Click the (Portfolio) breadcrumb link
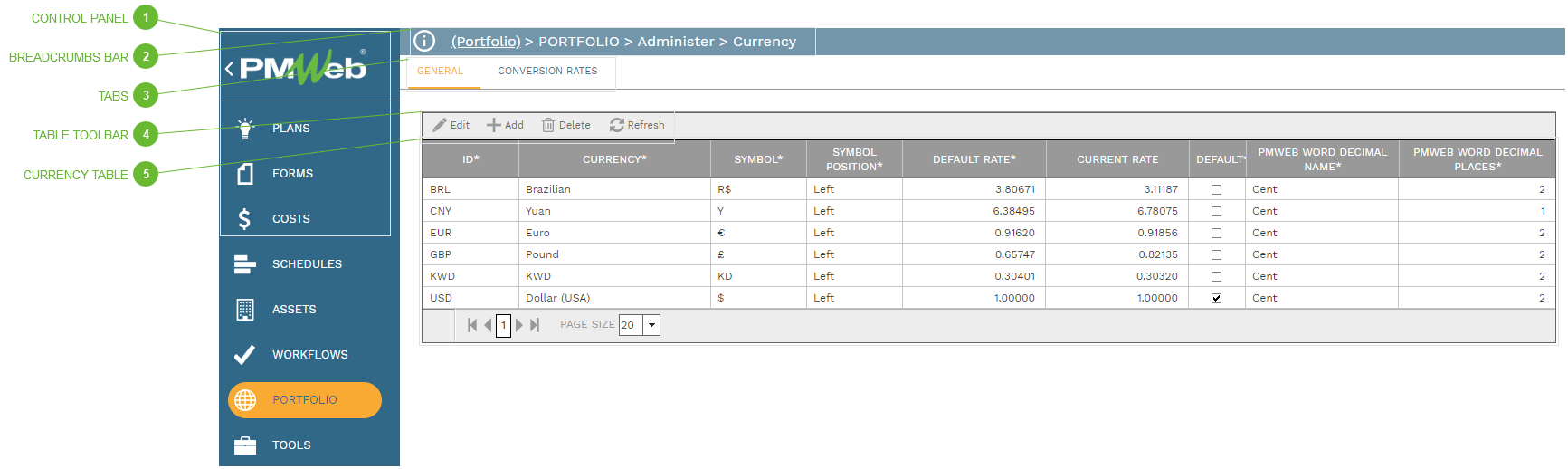Image resolution: width=1568 pixels, height=469 pixels. 486,42
